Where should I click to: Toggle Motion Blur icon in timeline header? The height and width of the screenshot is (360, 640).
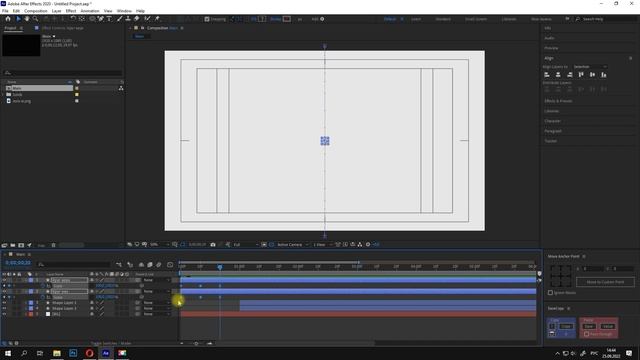[159, 264]
